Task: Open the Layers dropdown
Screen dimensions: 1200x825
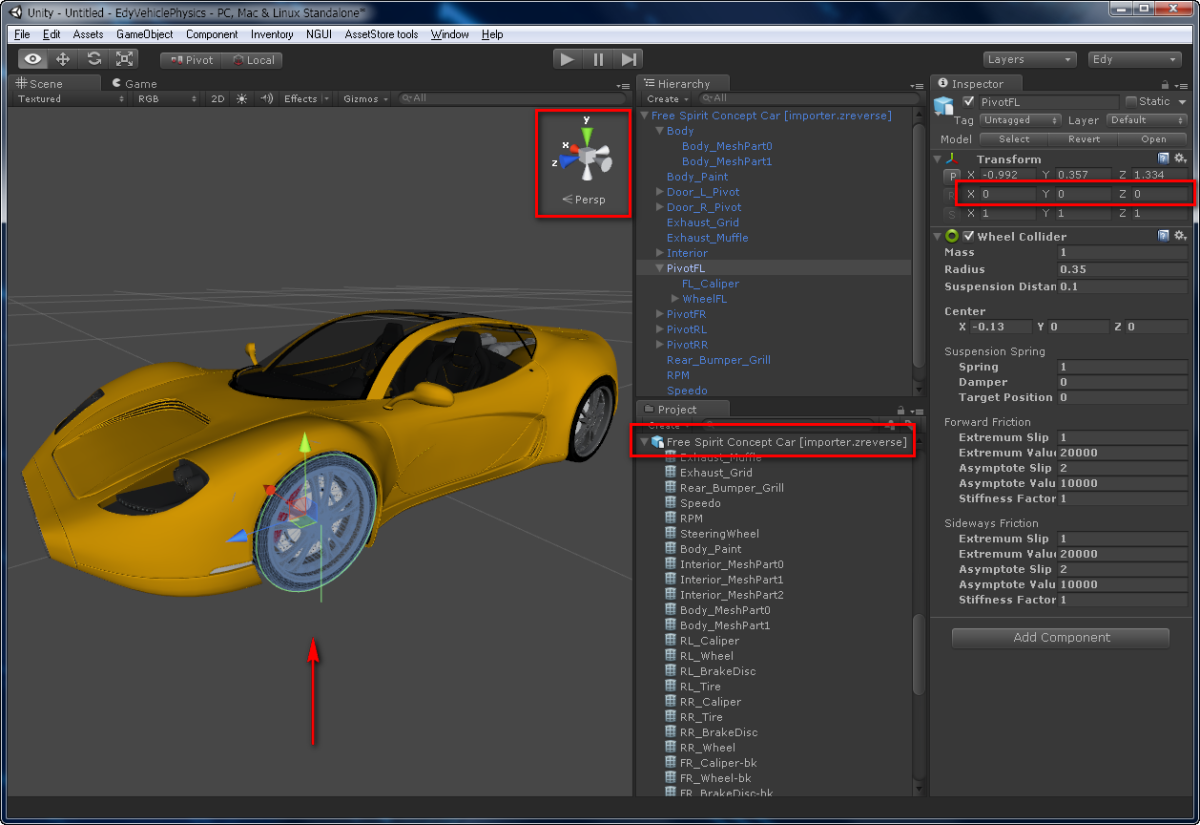Action: click(x=1029, y=59)
